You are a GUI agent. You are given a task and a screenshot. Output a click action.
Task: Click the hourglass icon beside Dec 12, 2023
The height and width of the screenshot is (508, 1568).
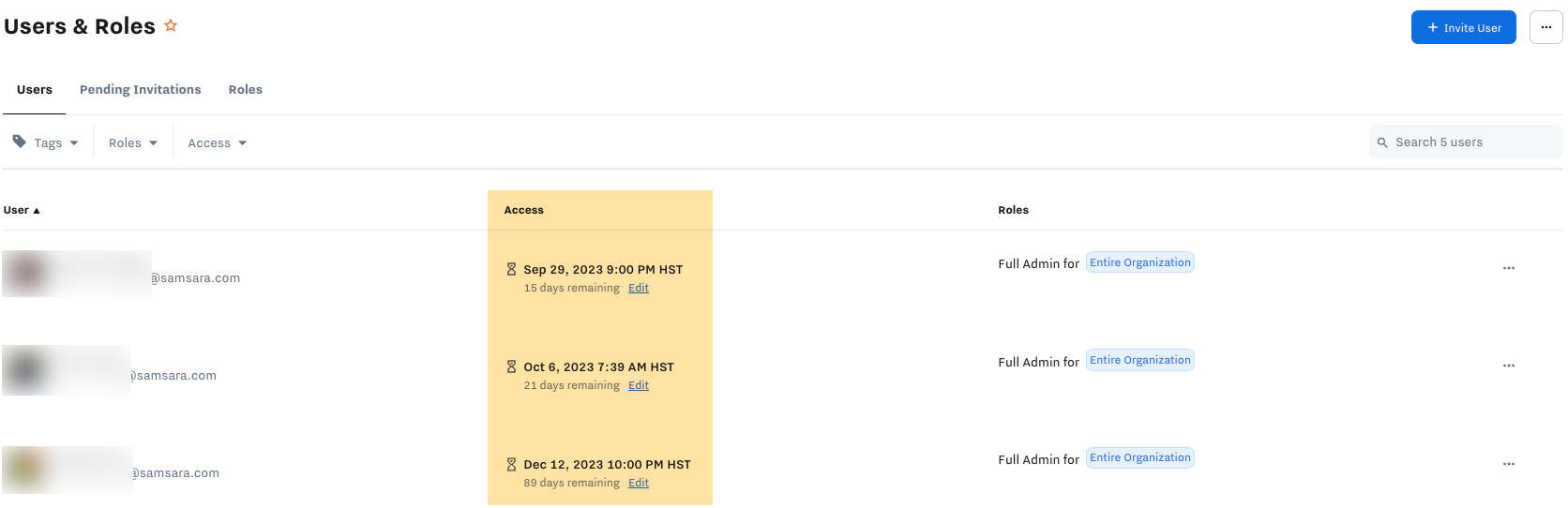click(511, 464)
